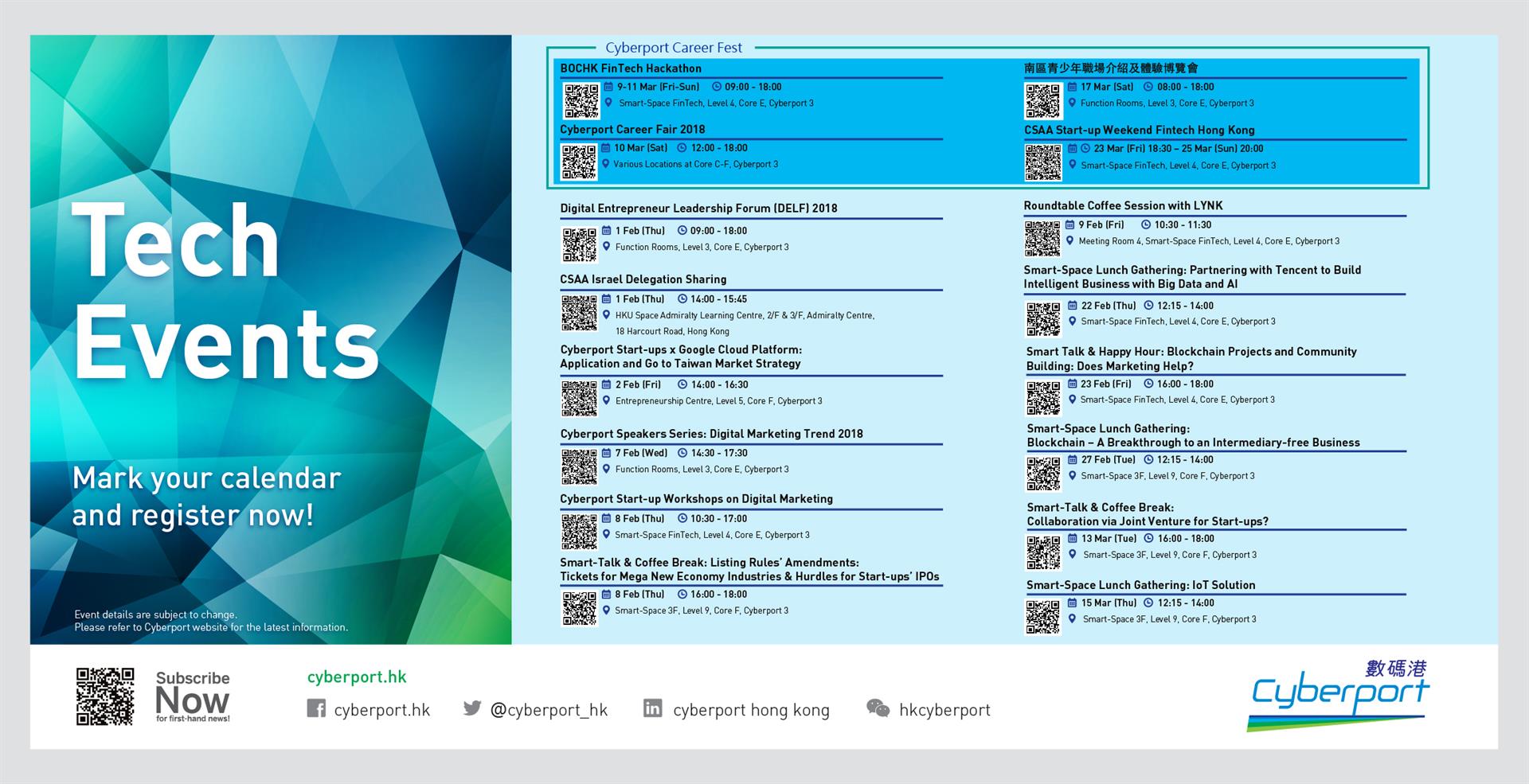Image resolution: width=1529 pixels, height=784 pixels.
Task: Click the Digital Marketing Trend 2018 QR code
Action: pyautogui.click(x=579, y=466)
